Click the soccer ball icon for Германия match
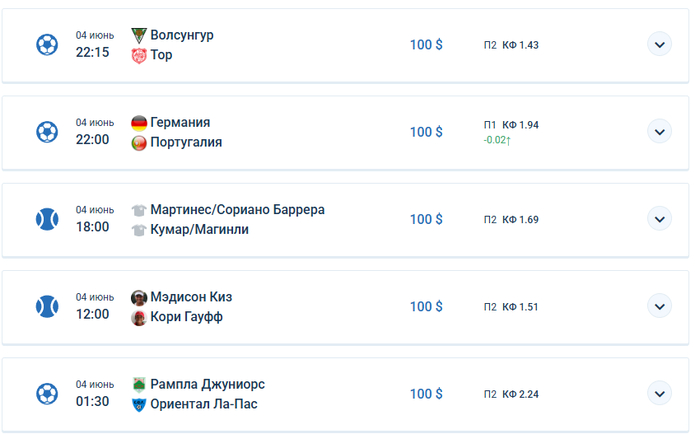This screenshot has height=434, width=700. click(x=47, y=132)
